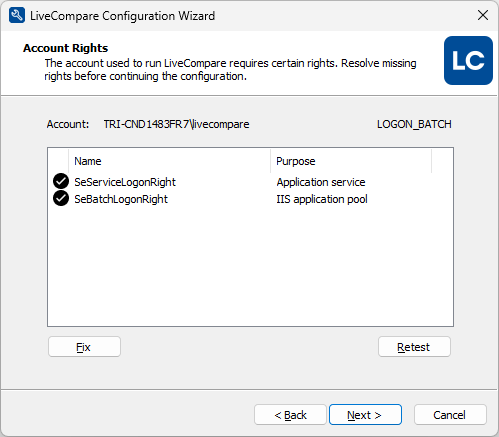The height and width of the screenshot is (437, 499).
Task: Select the SeBatchLogonRight row name
Action: click(x=121, y=199)
